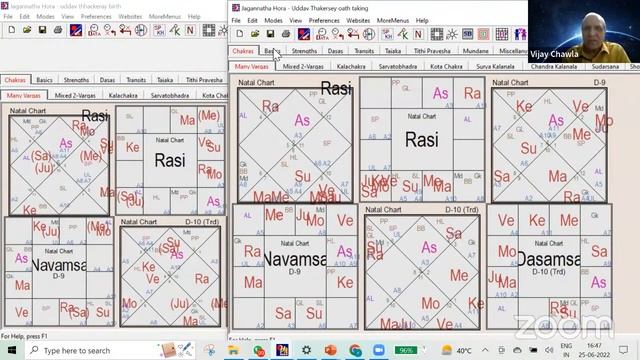Click Open folder icon in left window
The width and height of the screenshot is (640, 360).
tap(27, 30)
